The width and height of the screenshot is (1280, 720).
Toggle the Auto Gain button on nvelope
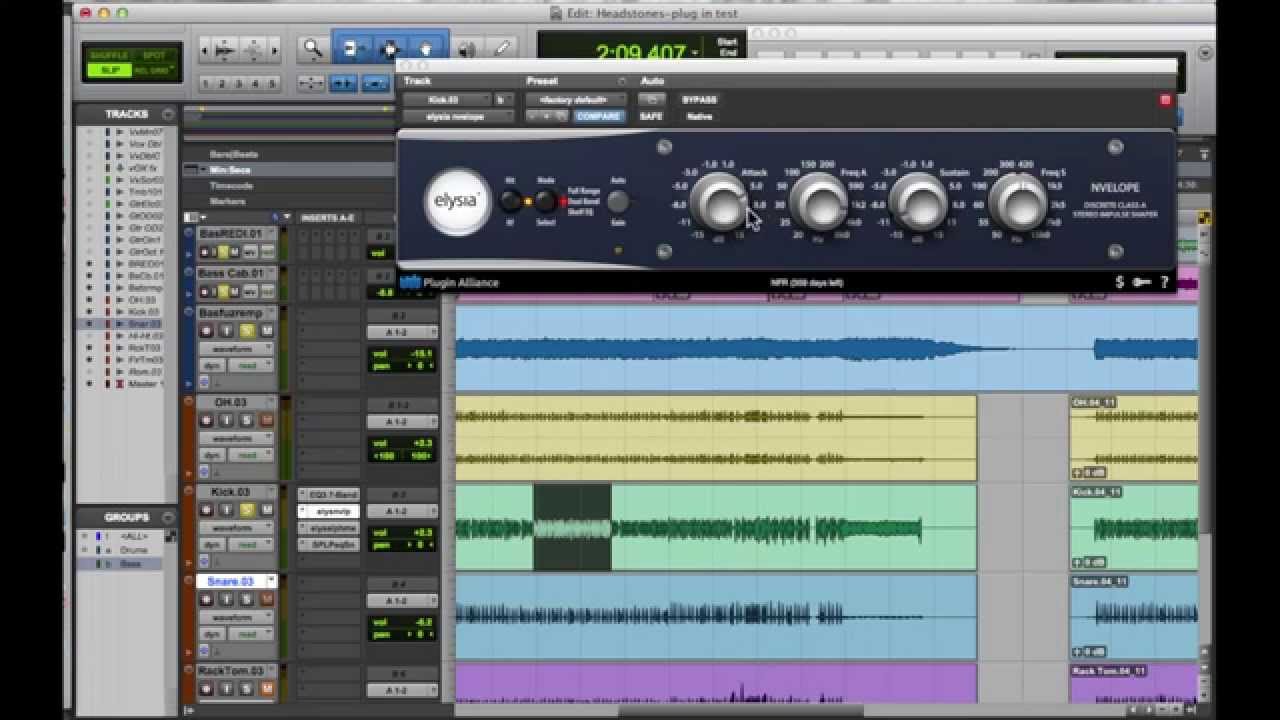tap(618, 201)
